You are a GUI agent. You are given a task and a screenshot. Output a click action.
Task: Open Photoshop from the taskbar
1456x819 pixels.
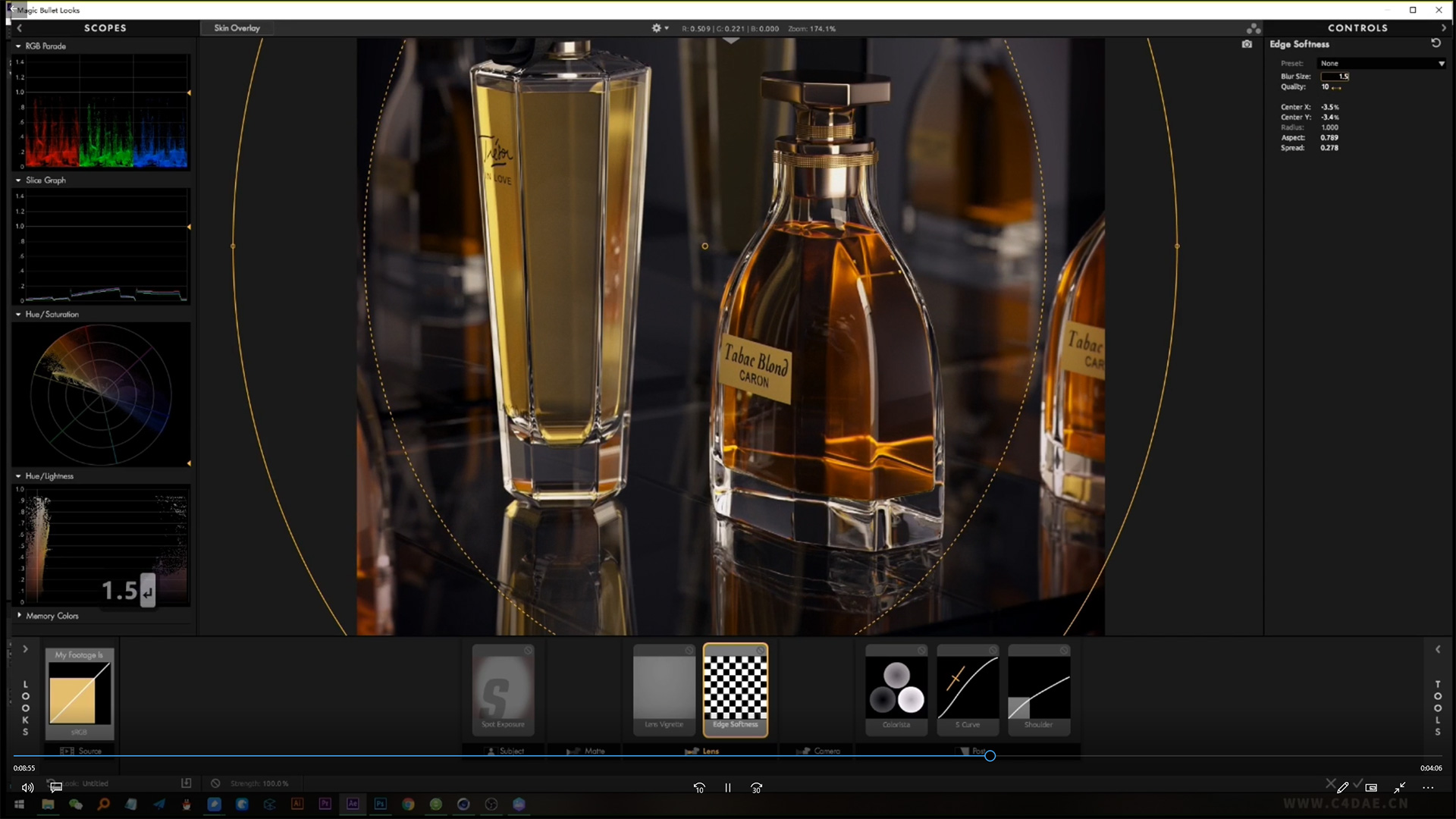[x=380, y=805]
